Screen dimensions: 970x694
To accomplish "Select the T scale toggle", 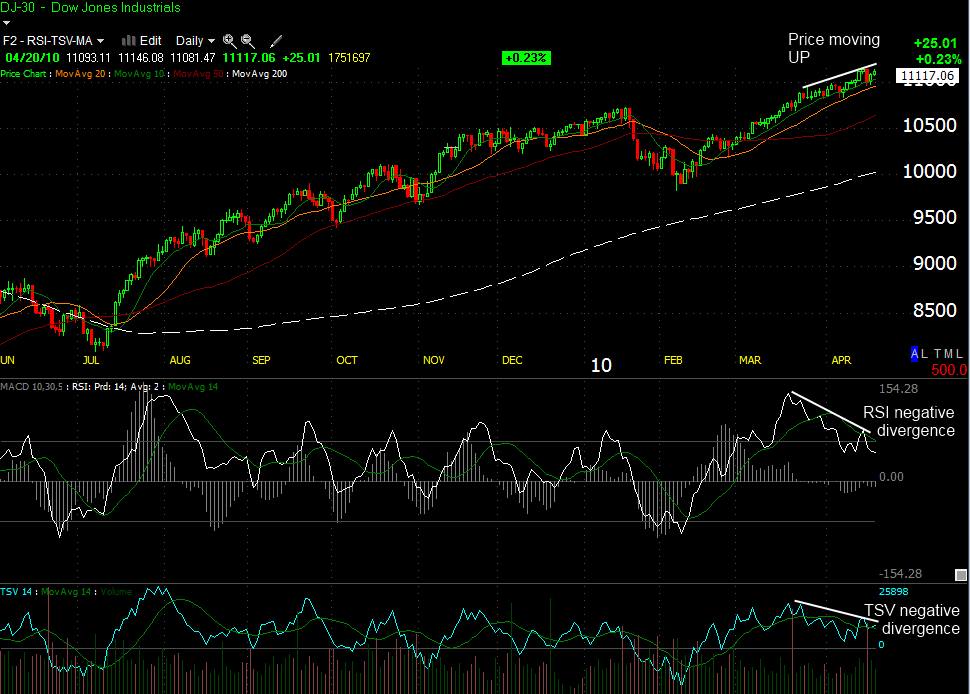I will tap(937, 354).
